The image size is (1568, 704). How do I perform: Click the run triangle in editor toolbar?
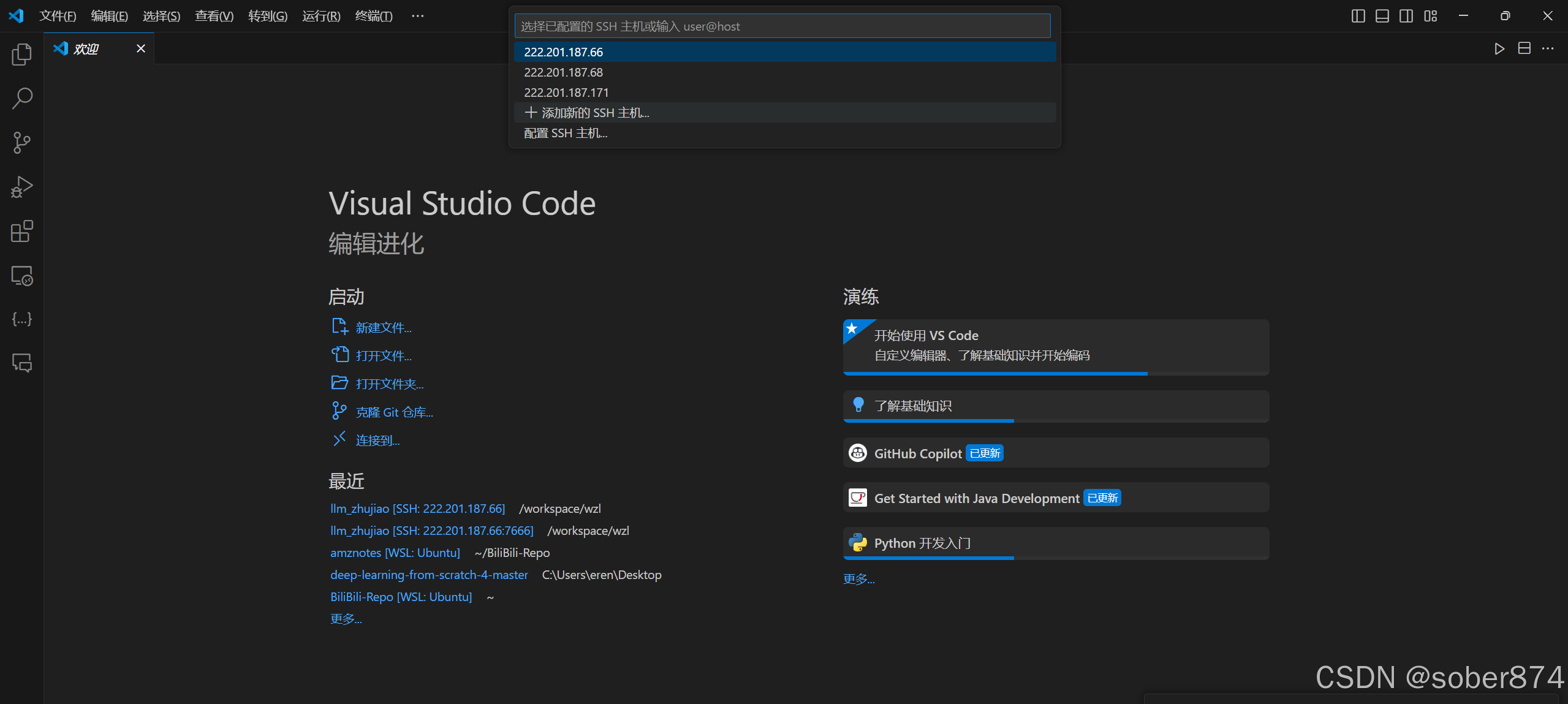1499,49
